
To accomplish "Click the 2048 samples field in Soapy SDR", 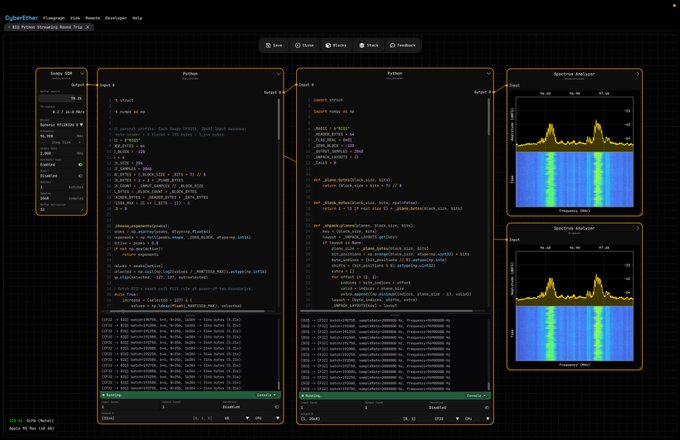I will pyautogui.click(x=61, y=198).
